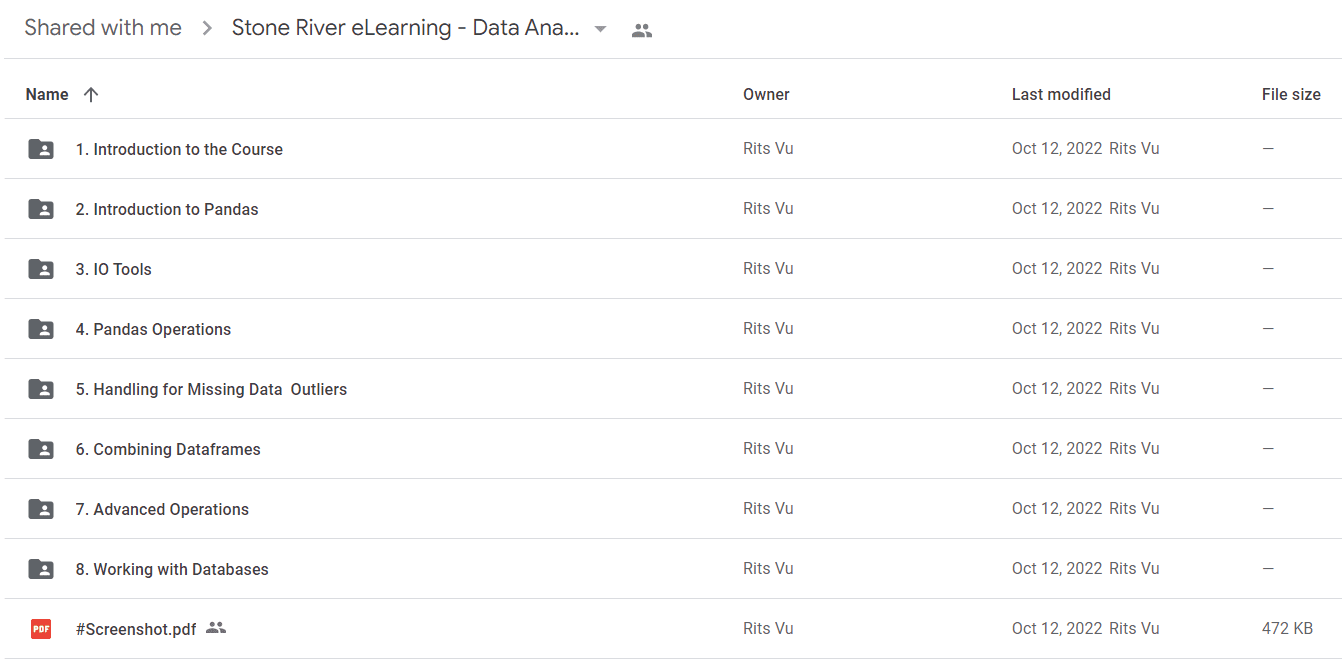Click the Last modified column header
The height and width of the screenshot is (662, 1342).
pyautogui.click(x=1061, y=94)
